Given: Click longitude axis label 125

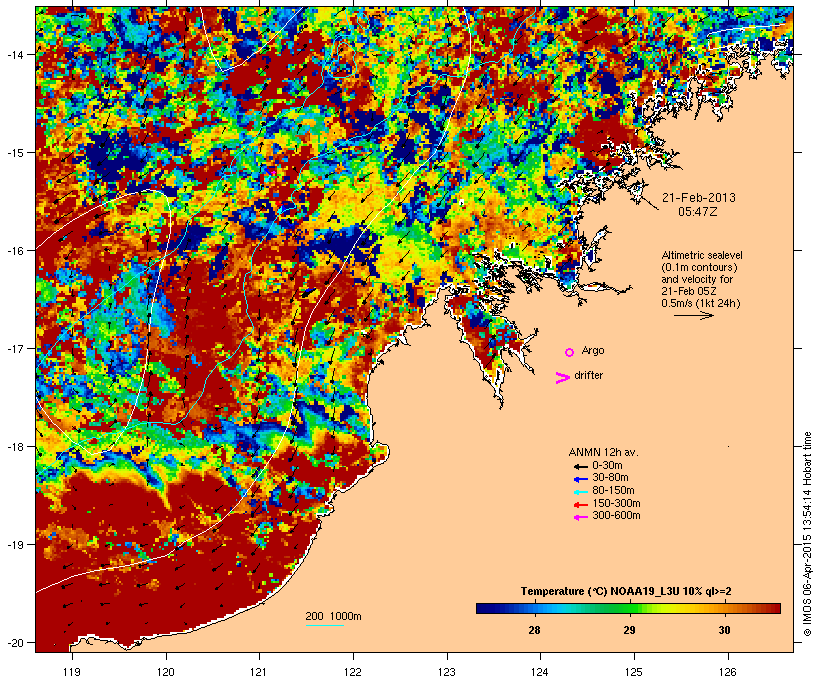Looking at the screenshot, I should pos(634,672).
